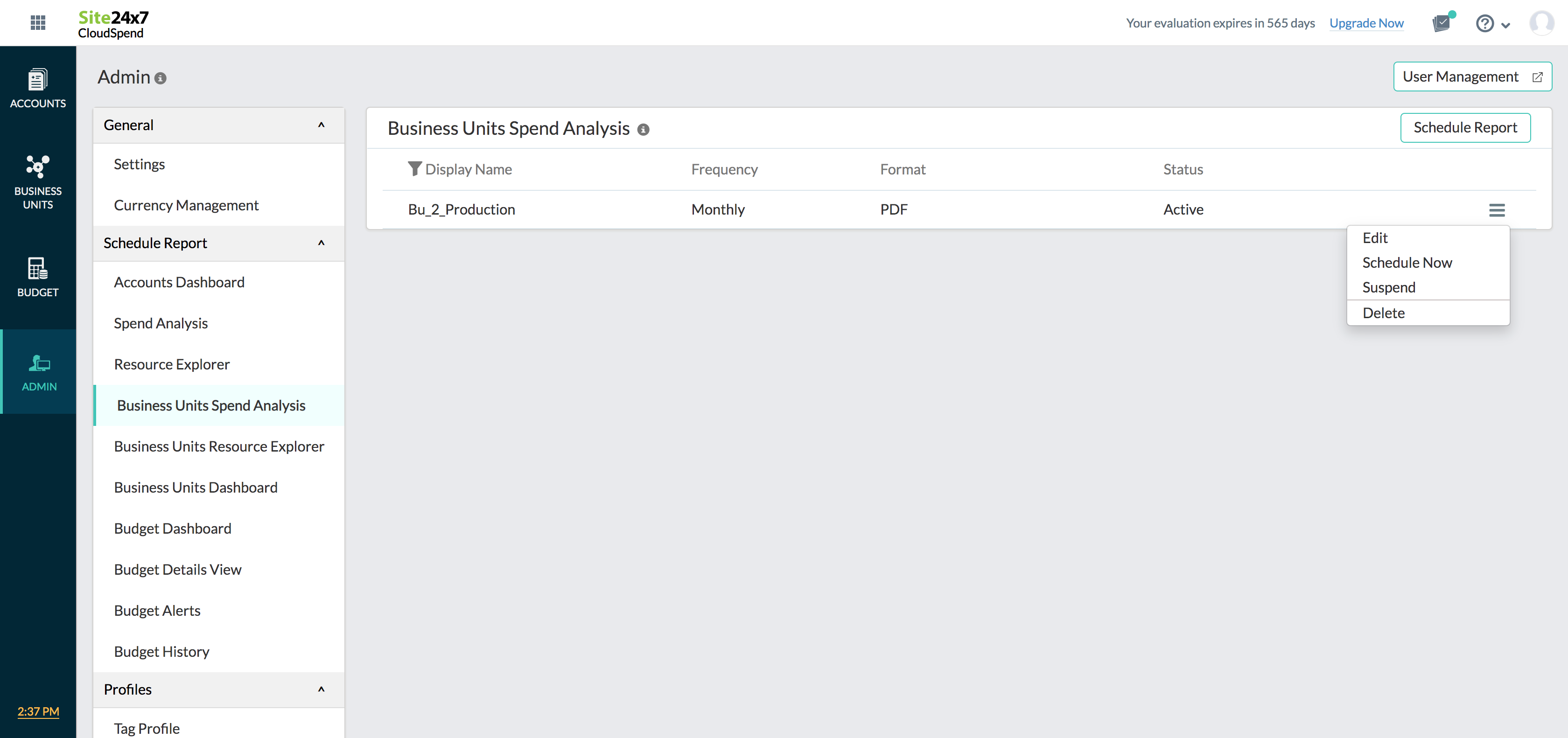Click the Admin info icon
1568x738 pixels.
pyautogui.click(x=161, y=78)
